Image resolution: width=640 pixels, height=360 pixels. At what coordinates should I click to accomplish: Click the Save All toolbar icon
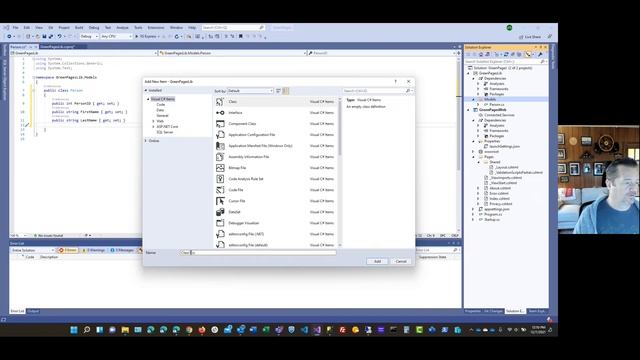(x=51, y=36)
